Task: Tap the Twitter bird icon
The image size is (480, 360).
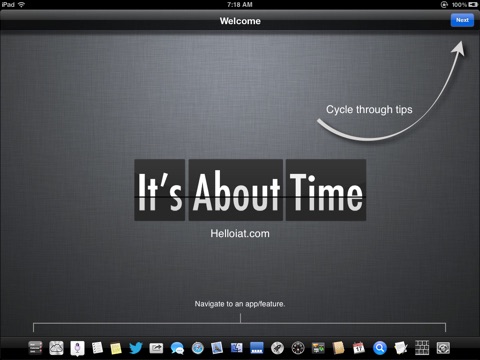Action: [x=136, y=348]
